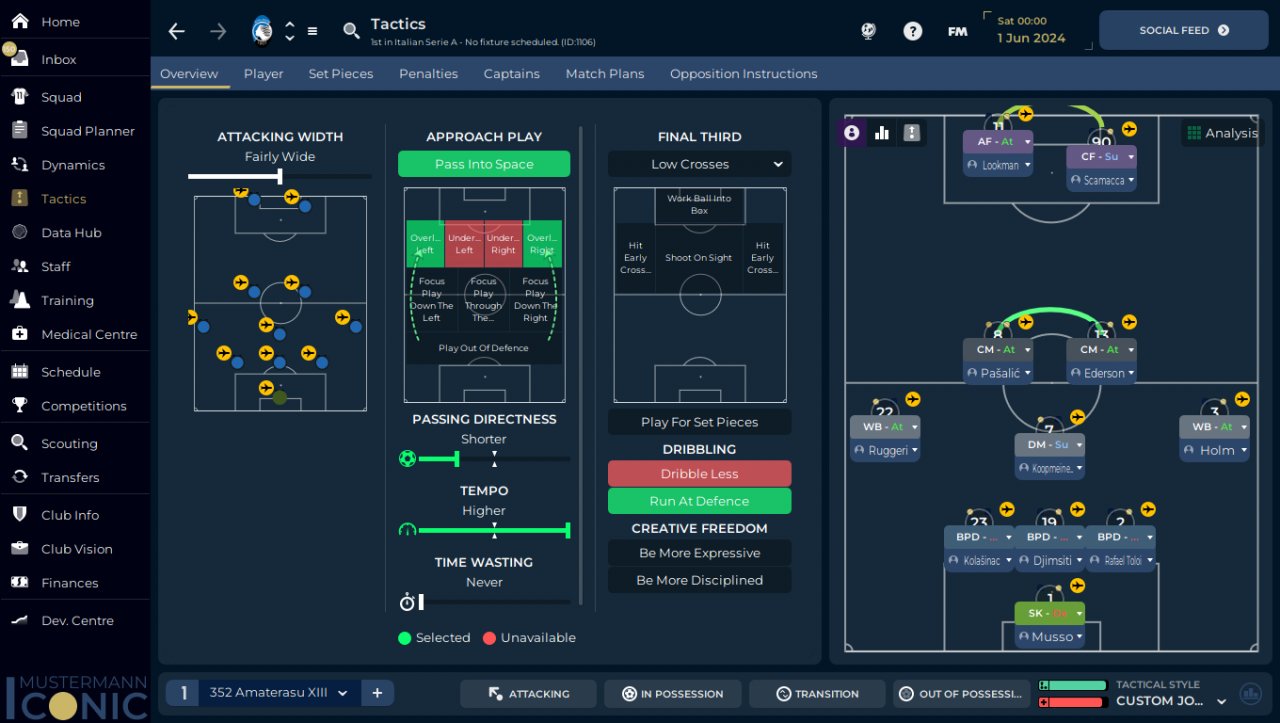Screen dimensions: 1280x723
Task: Enable Play For Set Pieces
Action: pyautogui.click(x=699, y=422)
